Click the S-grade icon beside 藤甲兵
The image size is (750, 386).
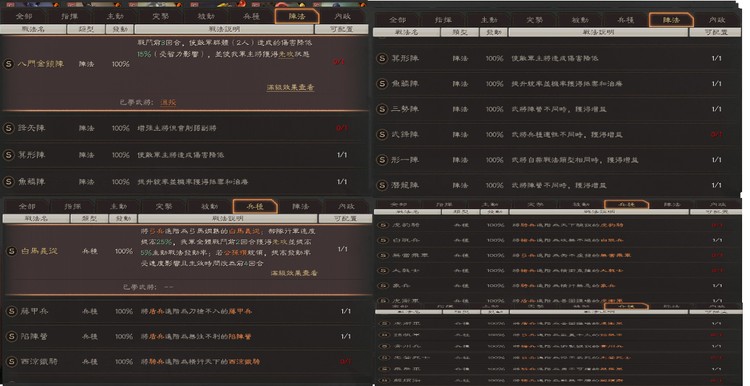click(11, 311)
